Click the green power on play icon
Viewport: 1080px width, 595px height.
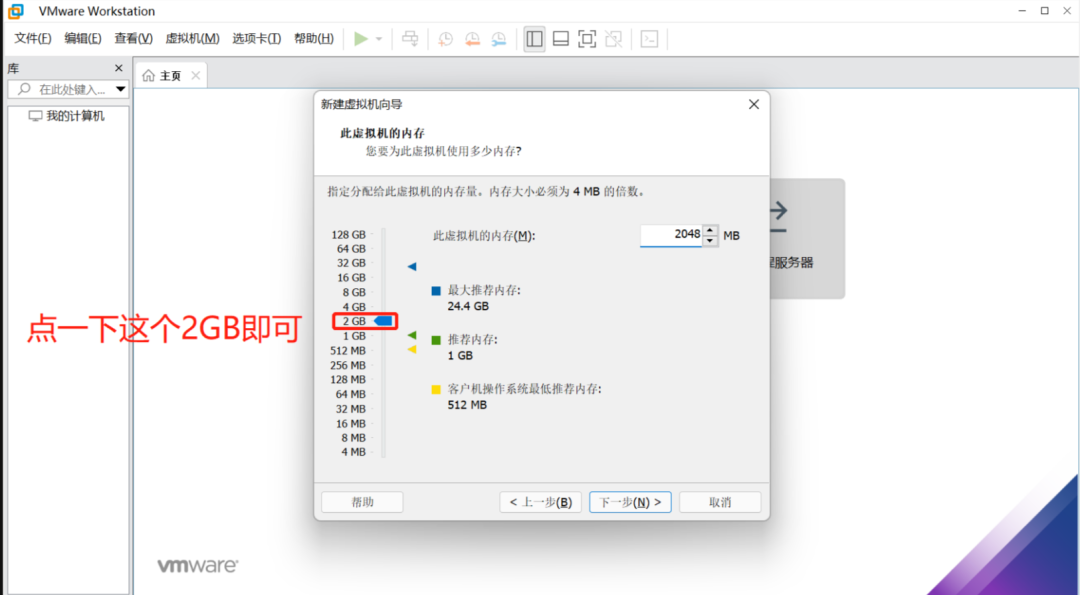(x=361, y=39)
